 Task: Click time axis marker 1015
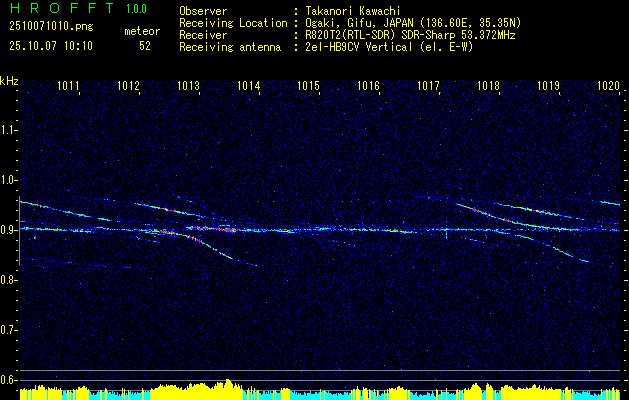(x=308, y=85)
